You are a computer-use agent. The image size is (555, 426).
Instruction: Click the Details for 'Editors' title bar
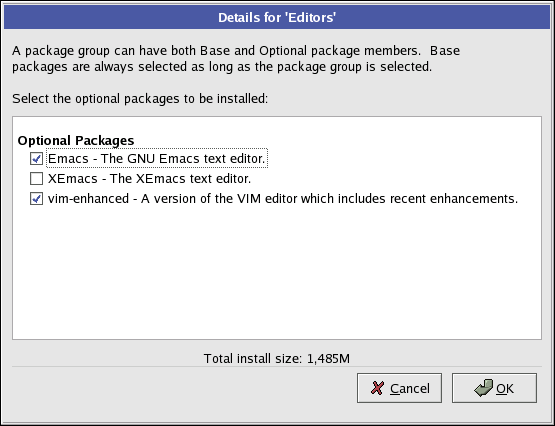[277, 17]
